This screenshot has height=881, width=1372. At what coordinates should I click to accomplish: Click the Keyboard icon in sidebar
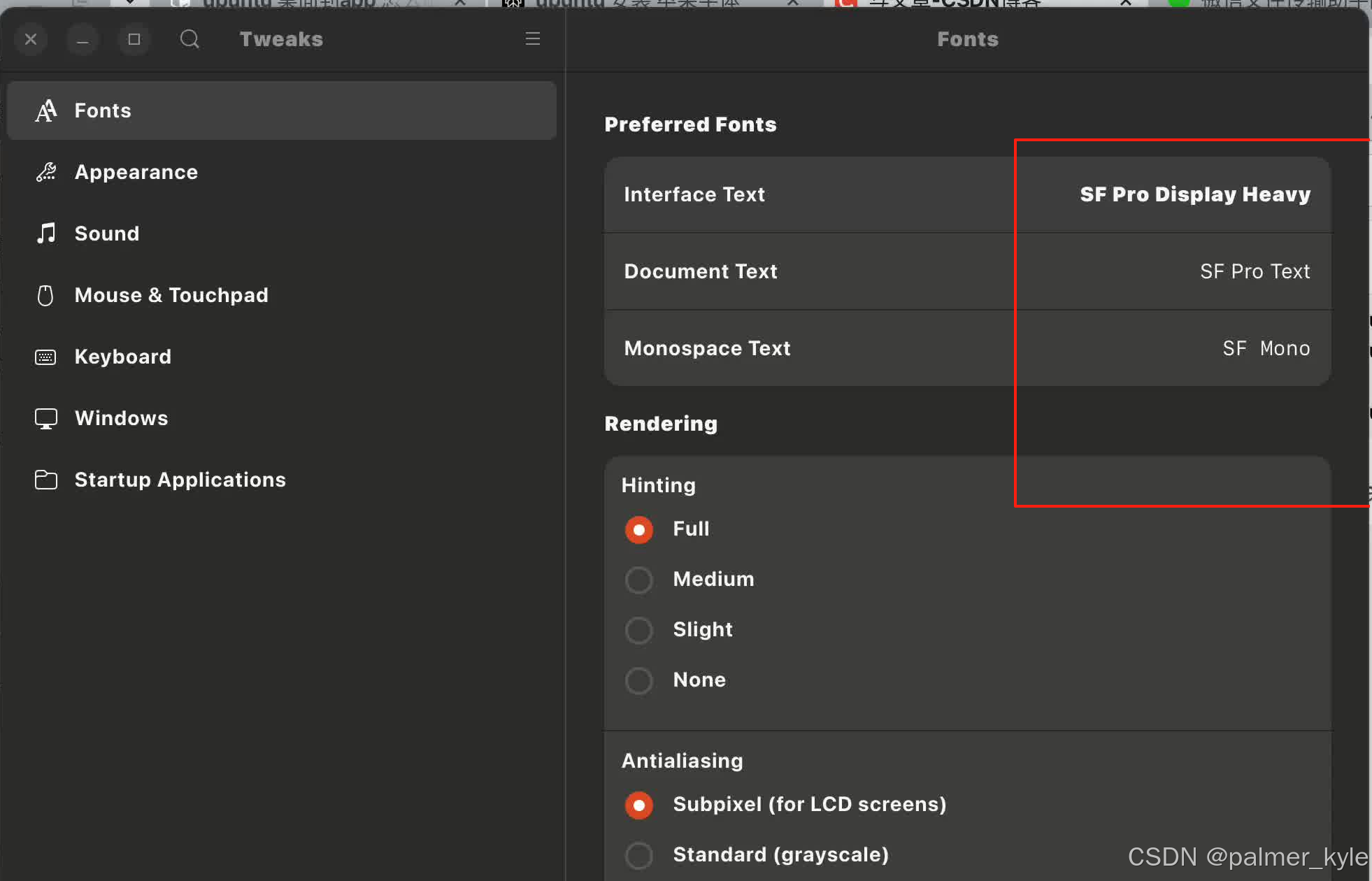point(46,357)
